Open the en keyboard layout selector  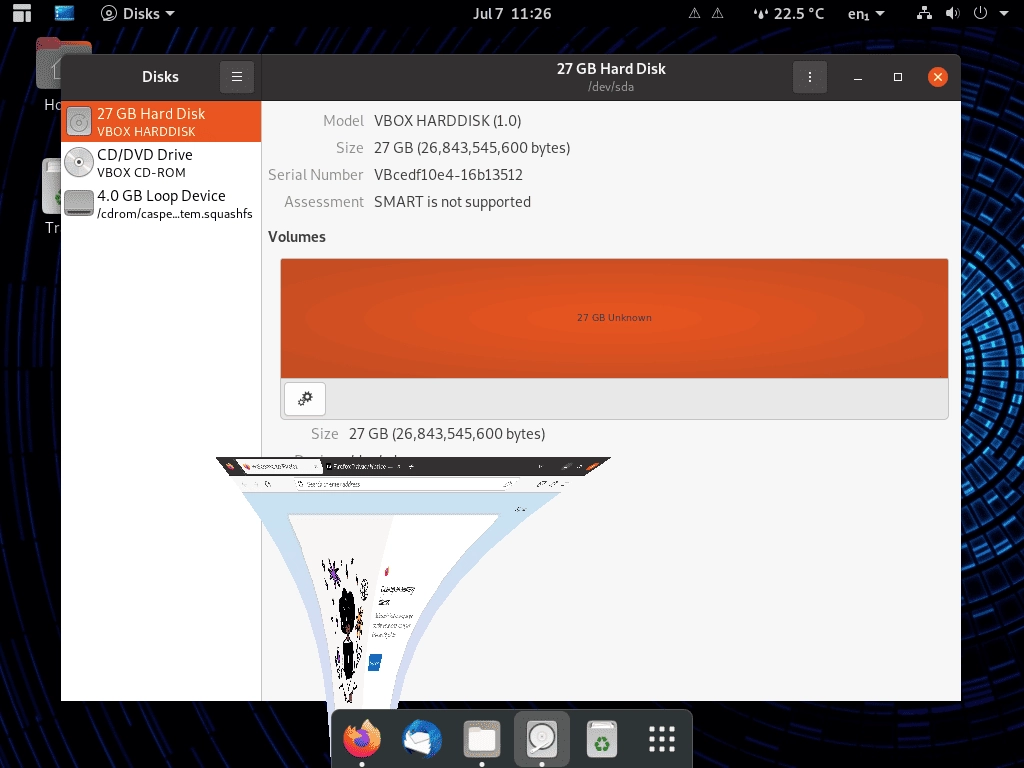(866, 13)
